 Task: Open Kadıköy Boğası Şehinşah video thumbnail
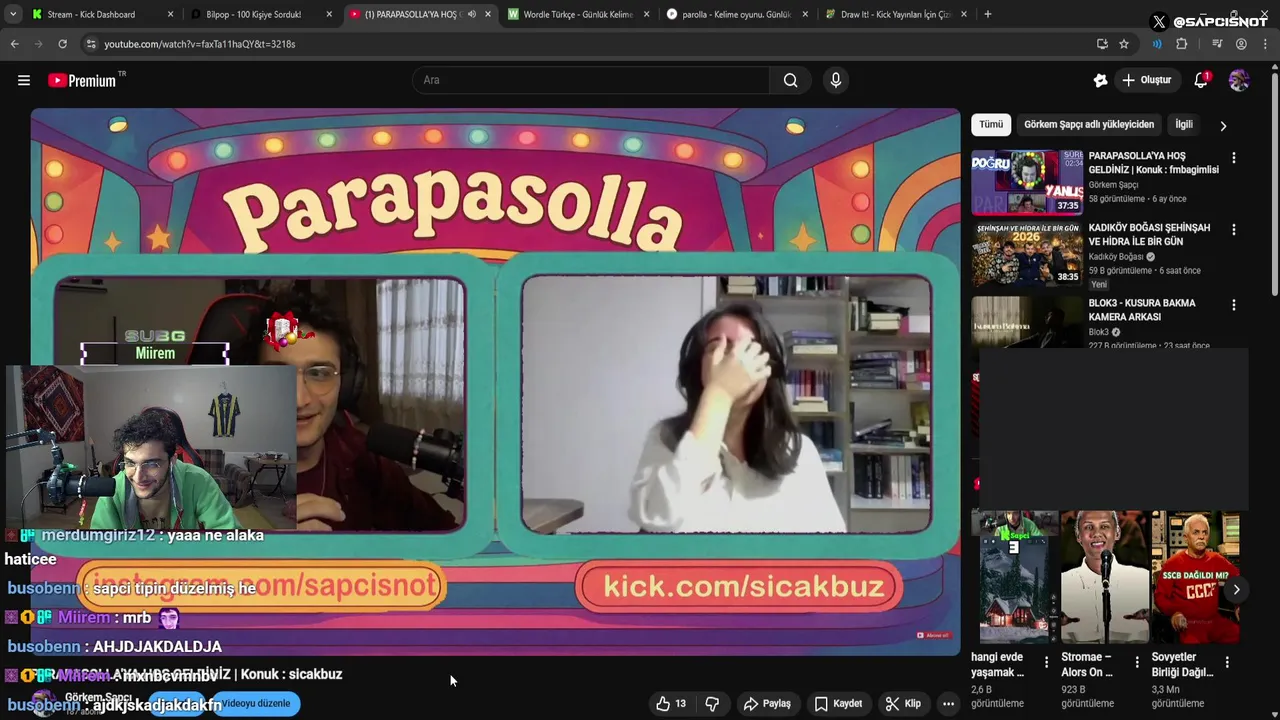(1027, 254)
